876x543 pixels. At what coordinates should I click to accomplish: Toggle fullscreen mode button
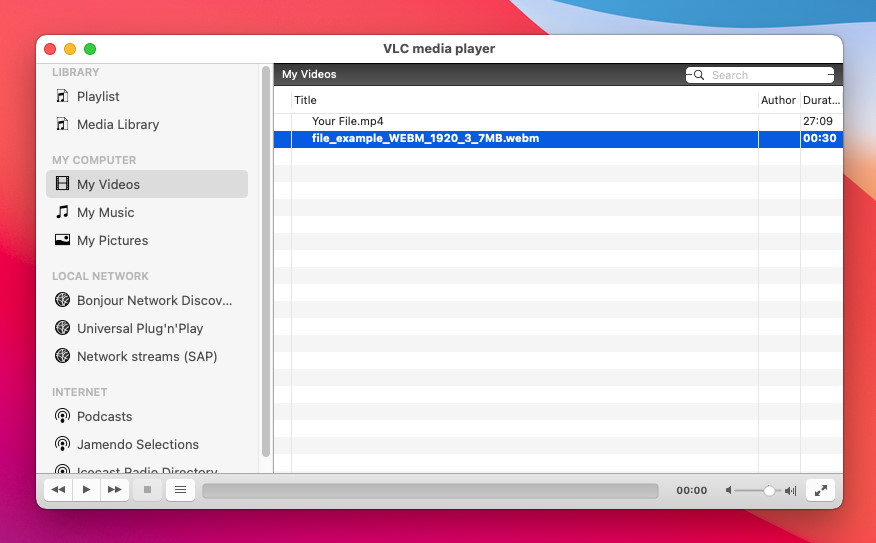pyautogui.click(x=821, y=490)
